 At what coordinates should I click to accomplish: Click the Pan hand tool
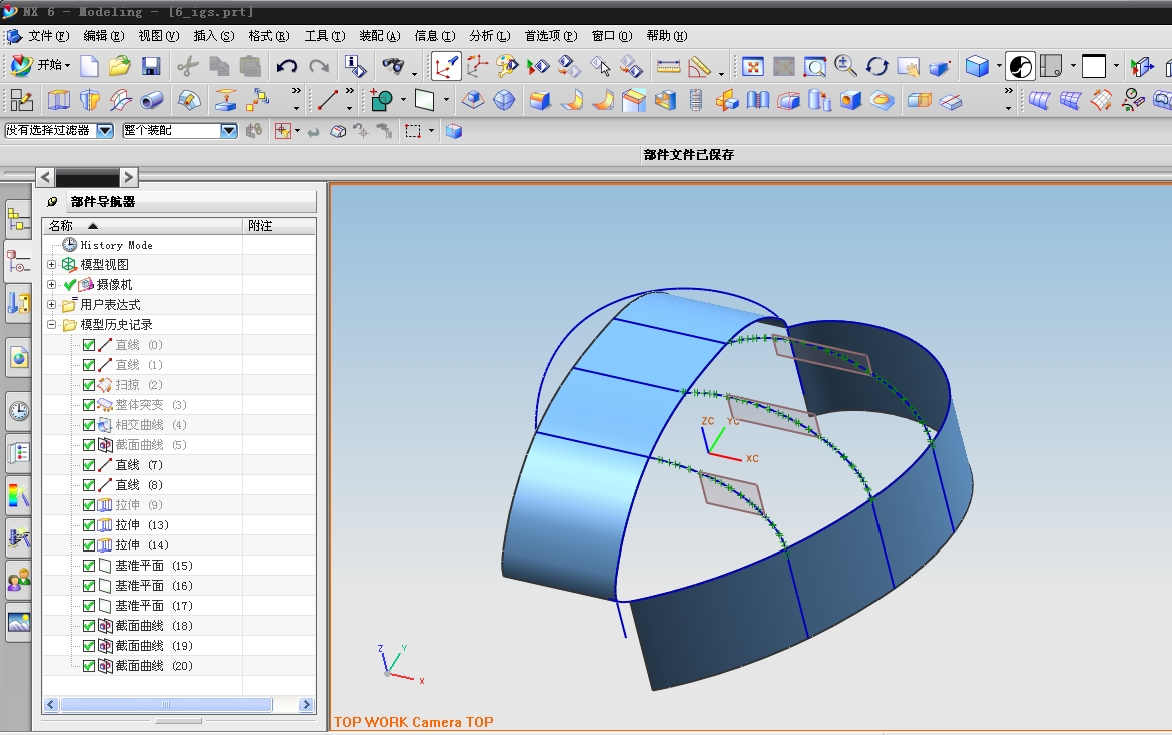(x=908, y=67)
